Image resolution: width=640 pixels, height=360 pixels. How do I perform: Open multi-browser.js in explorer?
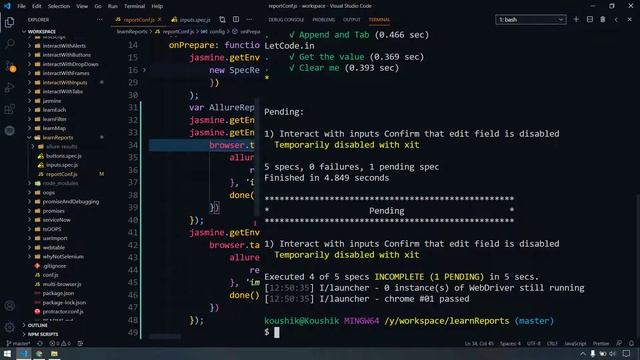tap(62, 284)
